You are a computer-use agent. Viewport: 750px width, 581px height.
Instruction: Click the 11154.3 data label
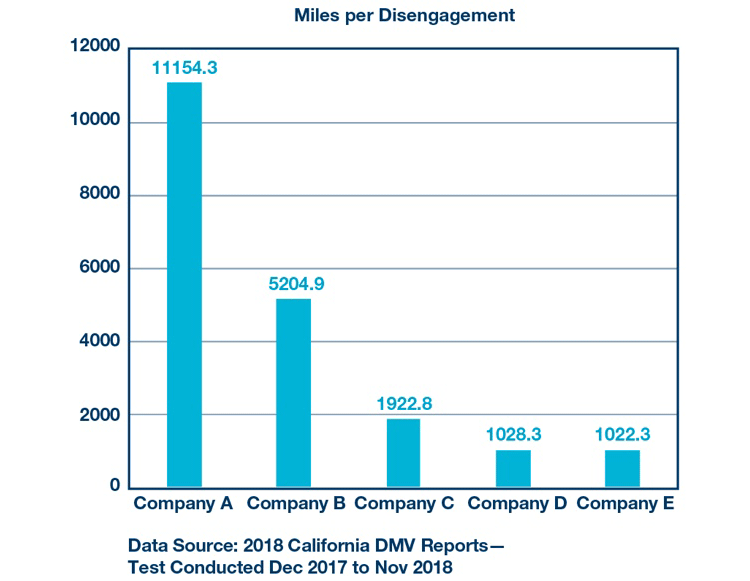click(x=184, y=68)
